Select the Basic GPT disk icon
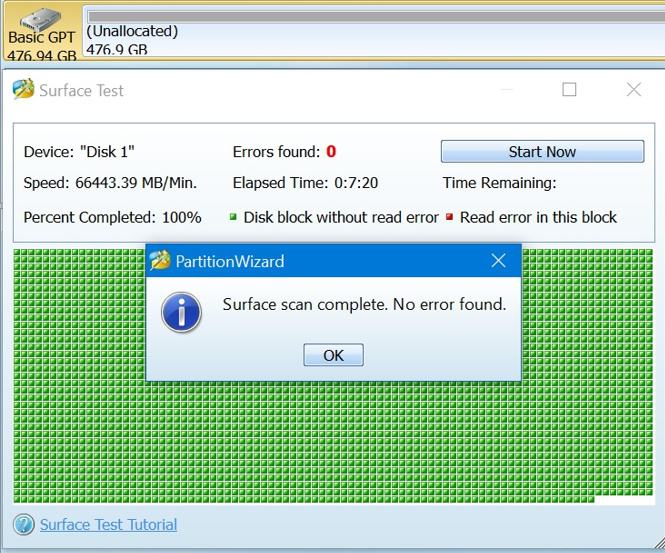This screenshot has width=665, height=553. [x=41, y=20]
